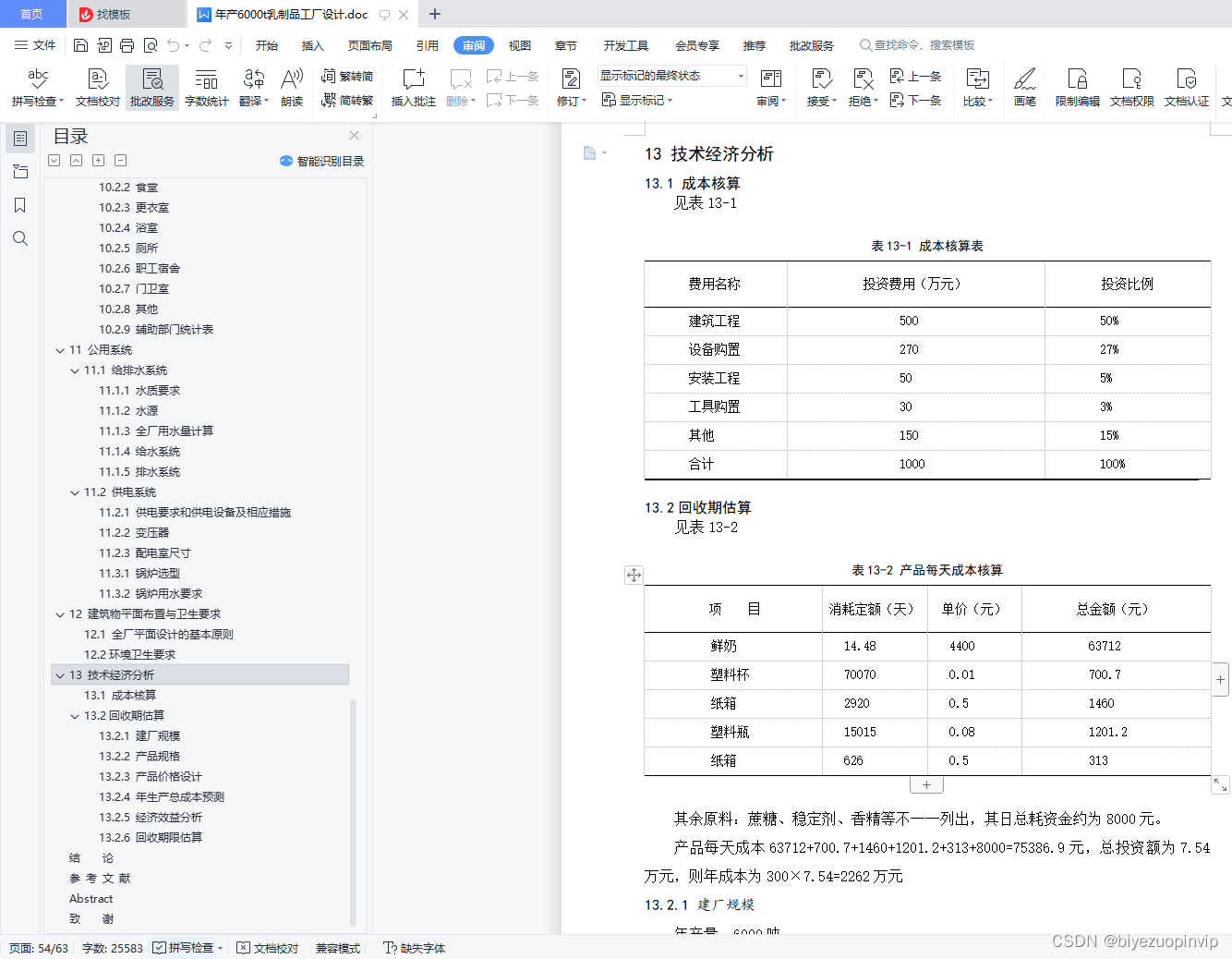Image resolution: width=1232 pixels, height=959 pixels.
Task: Click the Print icon in quick access toolbar
Action: click(x=127, y=45)
